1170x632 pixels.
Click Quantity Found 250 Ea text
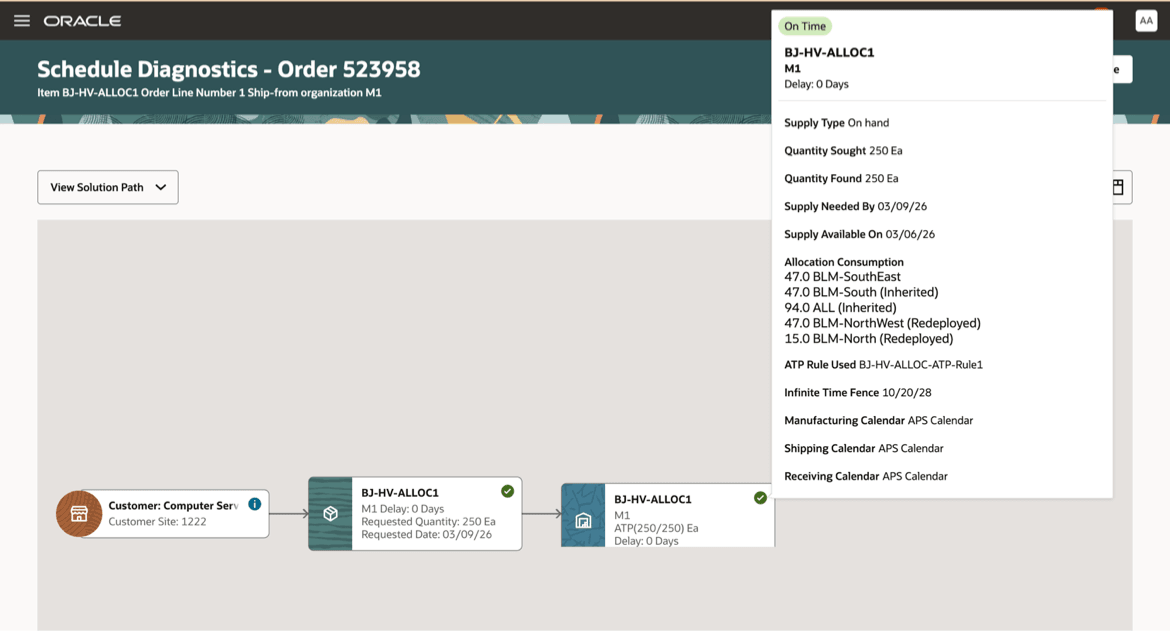841,178
